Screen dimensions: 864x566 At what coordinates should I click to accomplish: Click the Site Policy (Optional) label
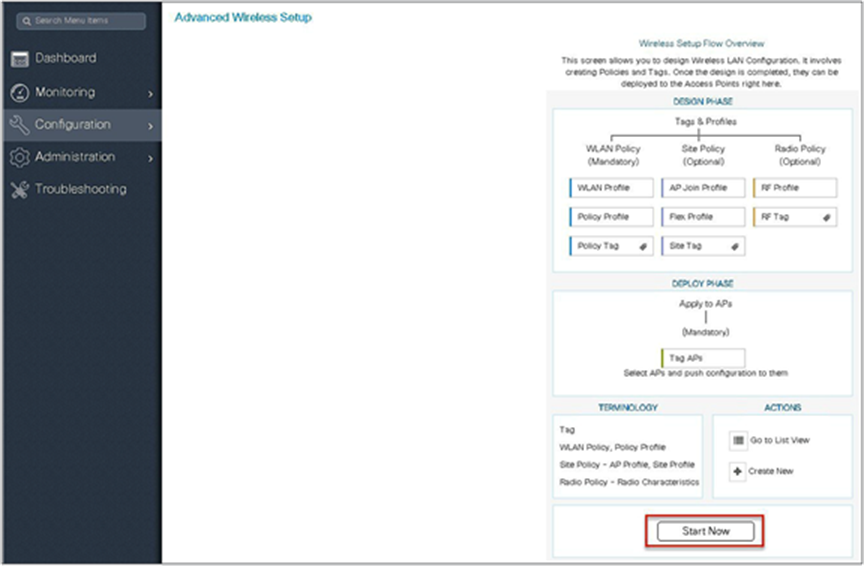pos(703,155)
